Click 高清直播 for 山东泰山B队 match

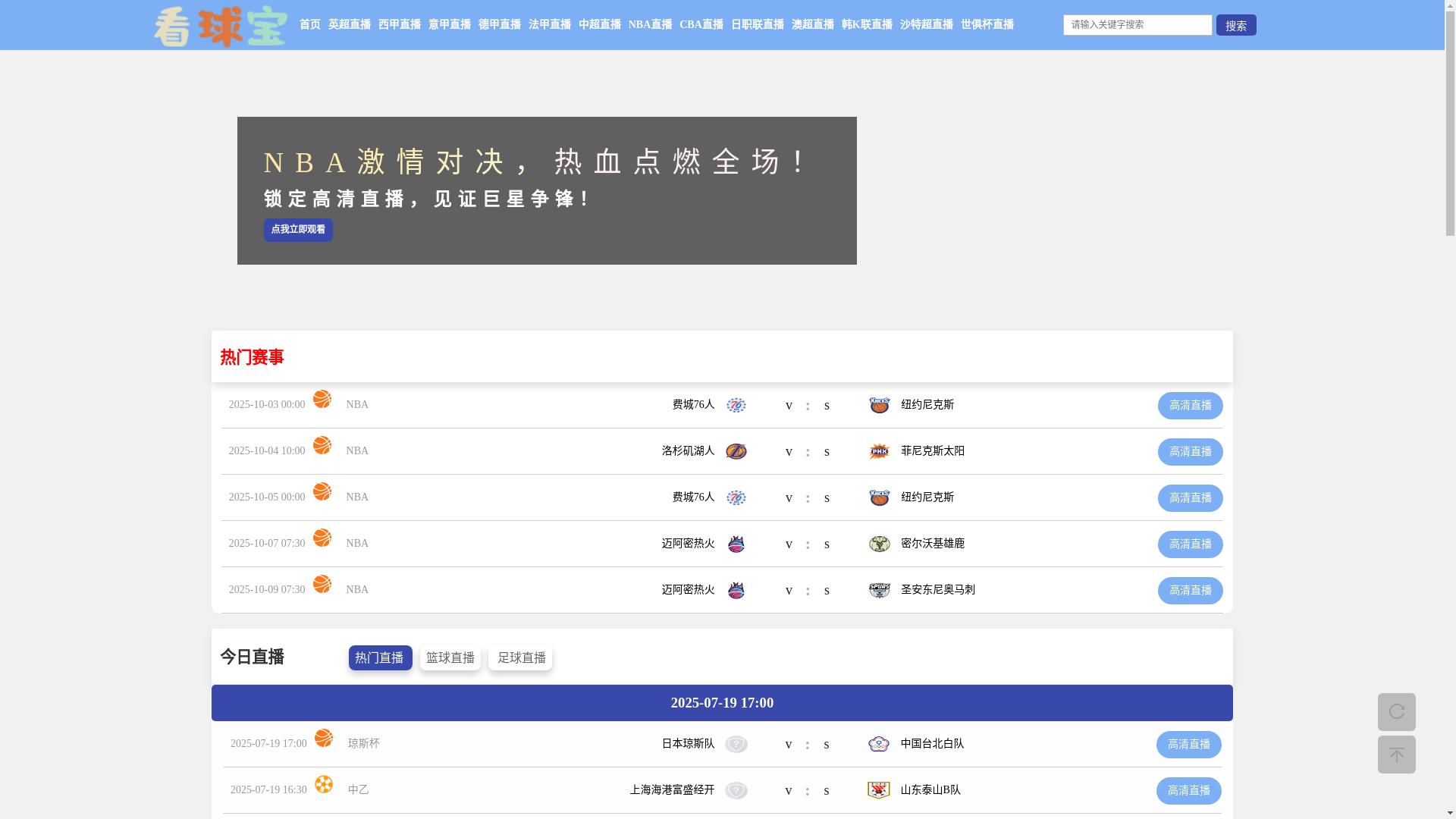1189,791
